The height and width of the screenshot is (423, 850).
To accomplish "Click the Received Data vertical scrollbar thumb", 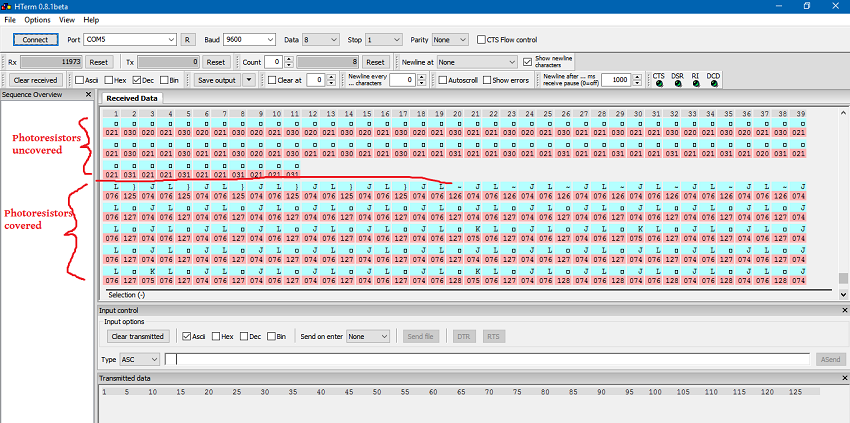I will pyautogui.click(x=843, y=278).
